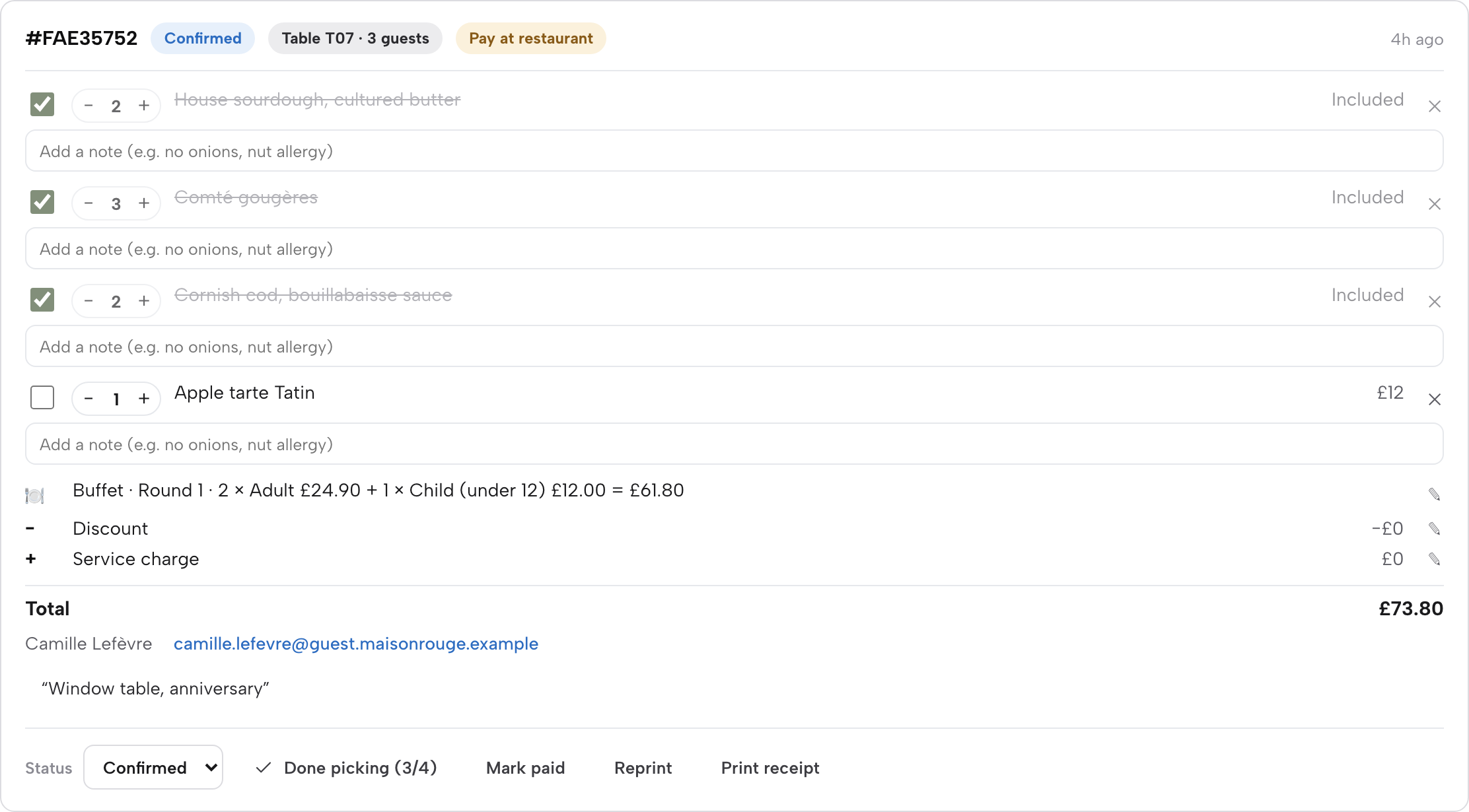Decrease Cornish cod quantity
The height and width of the screenshot is (812, 1469).
(x=89, y=301)
